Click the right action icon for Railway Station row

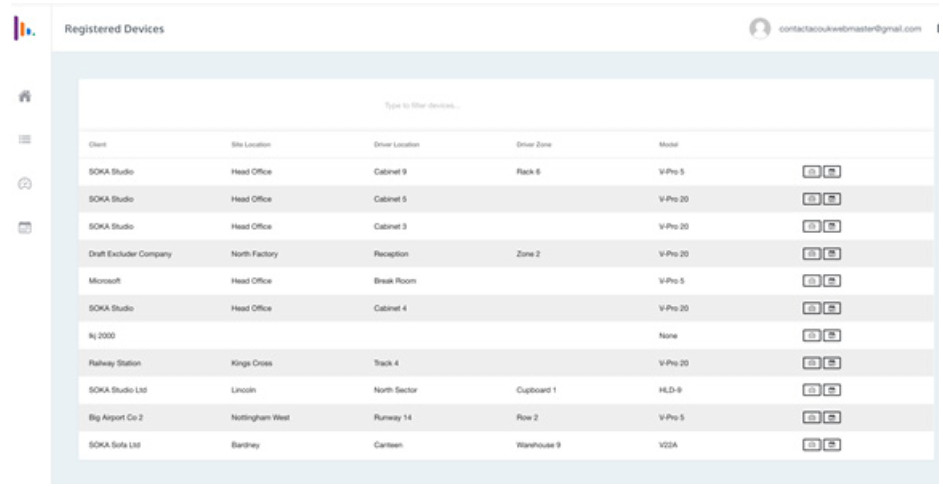click(831, 363)
